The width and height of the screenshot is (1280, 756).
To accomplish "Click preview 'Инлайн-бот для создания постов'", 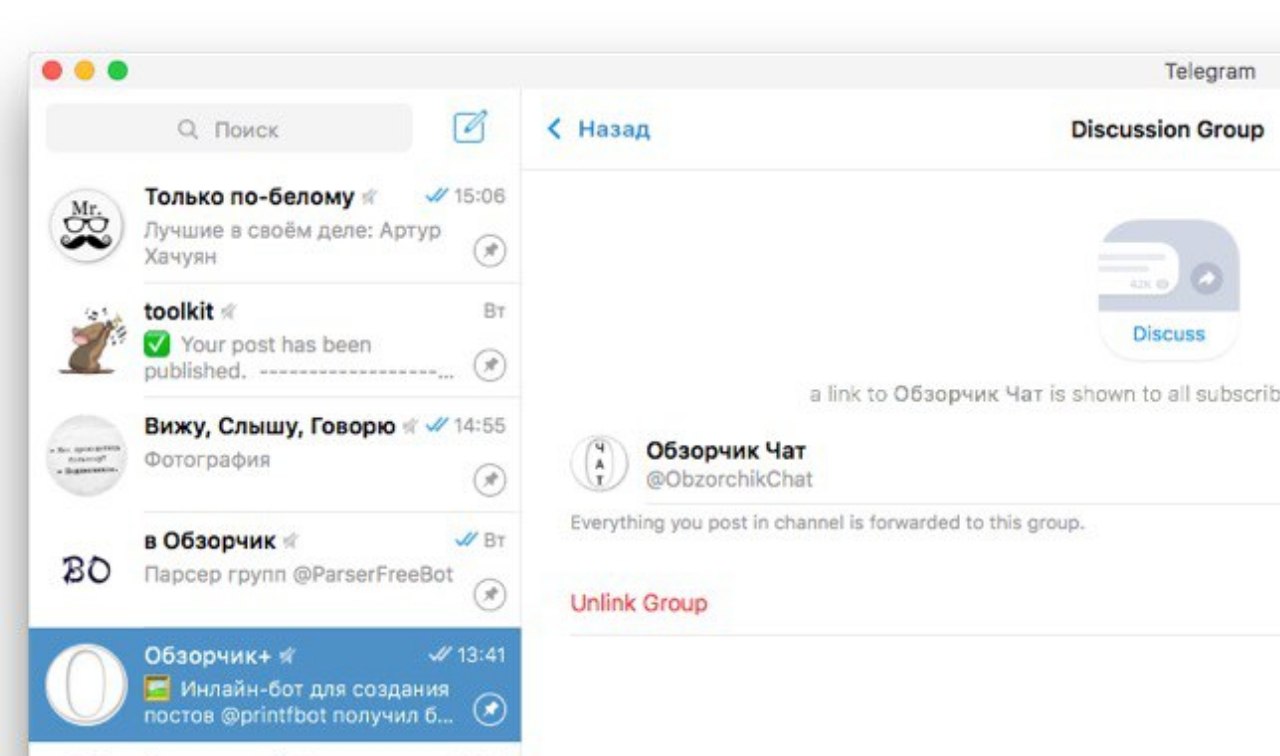I will [299, 702].
